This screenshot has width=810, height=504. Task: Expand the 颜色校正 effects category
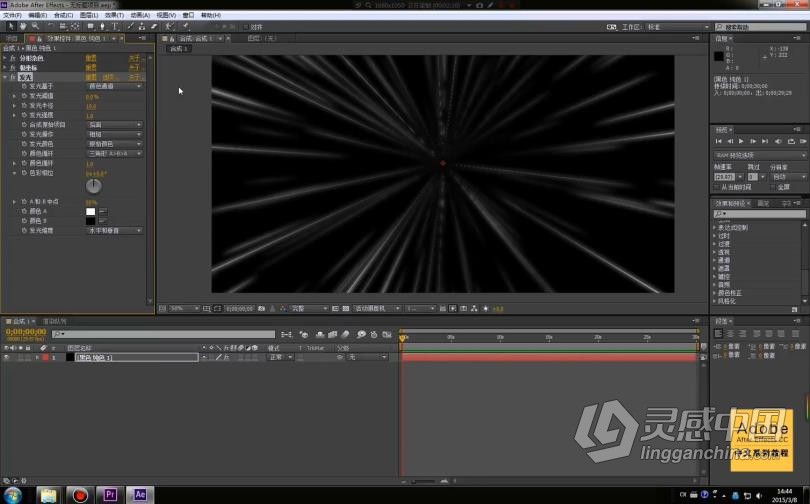tap(729, 293)
